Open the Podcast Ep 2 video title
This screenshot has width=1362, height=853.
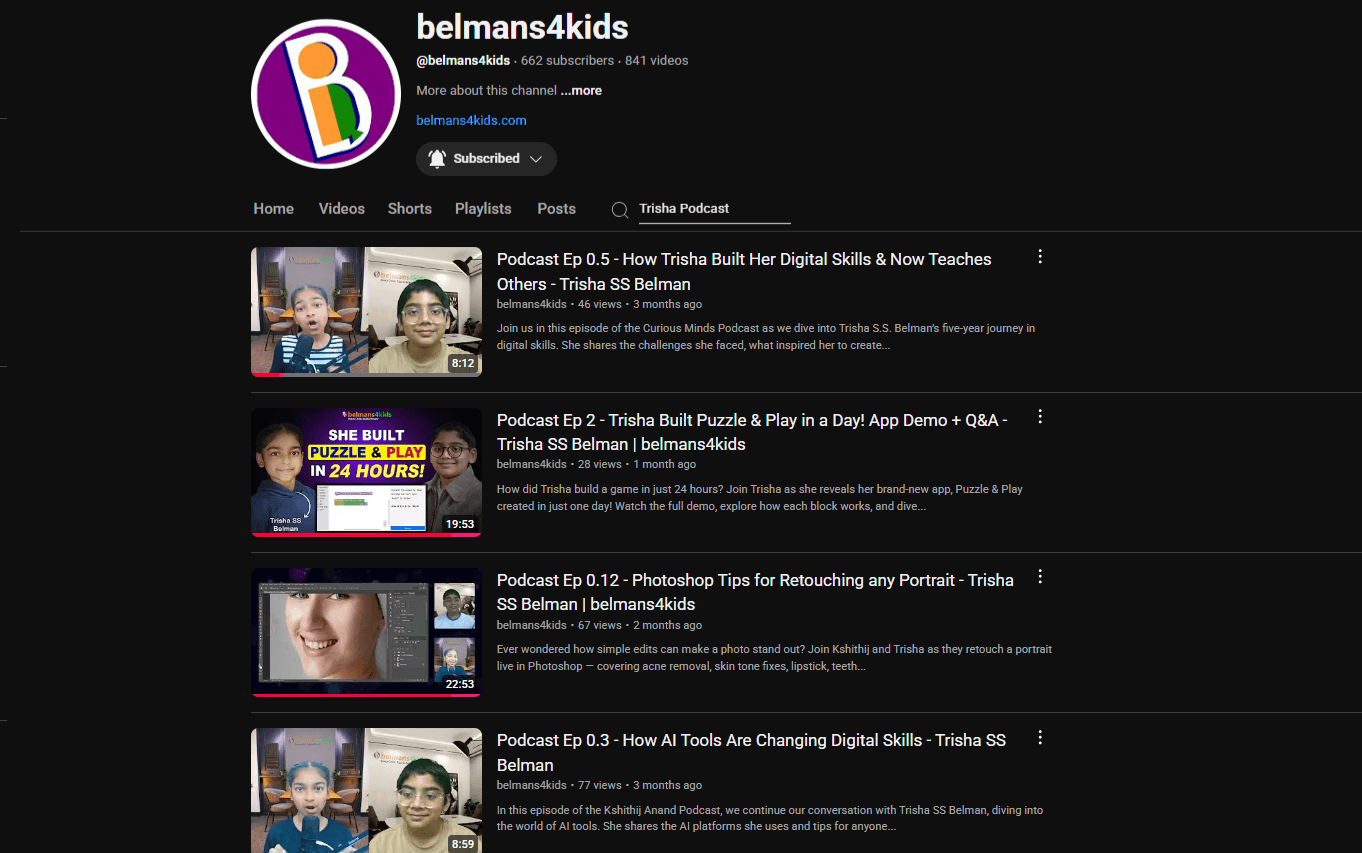(x=751, y=431)
